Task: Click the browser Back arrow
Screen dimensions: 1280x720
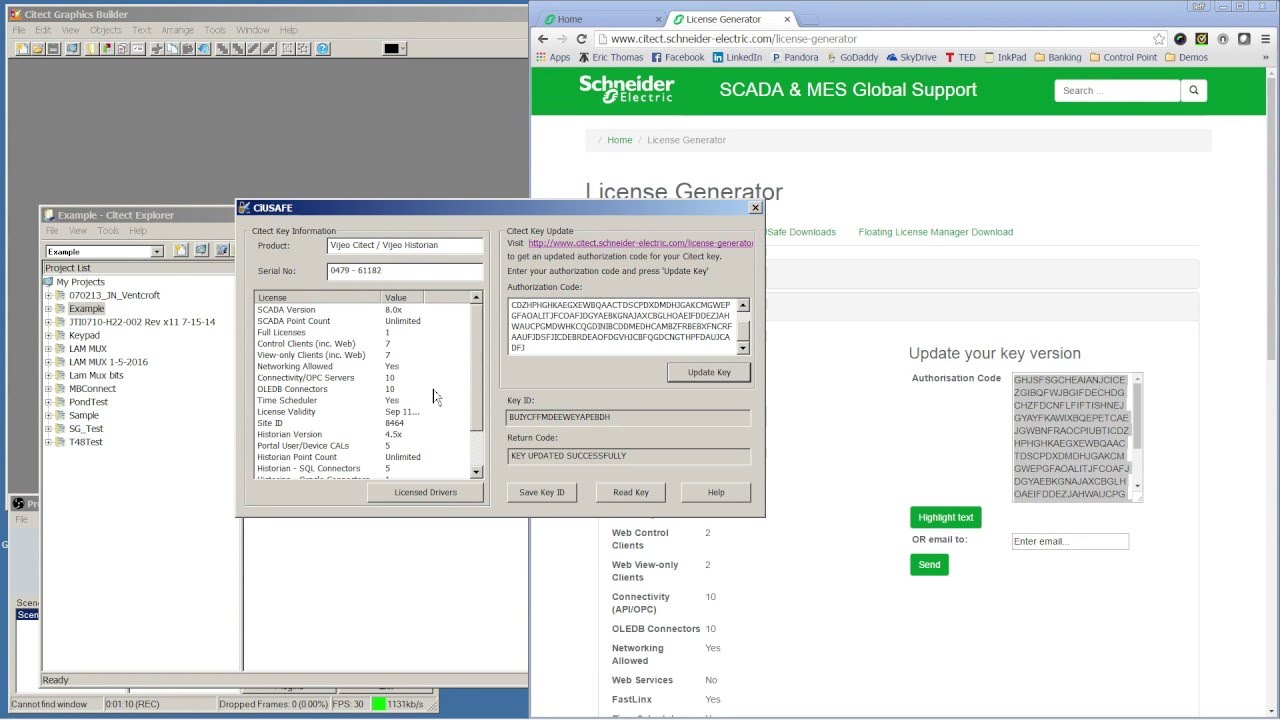Action: (542, 39)
